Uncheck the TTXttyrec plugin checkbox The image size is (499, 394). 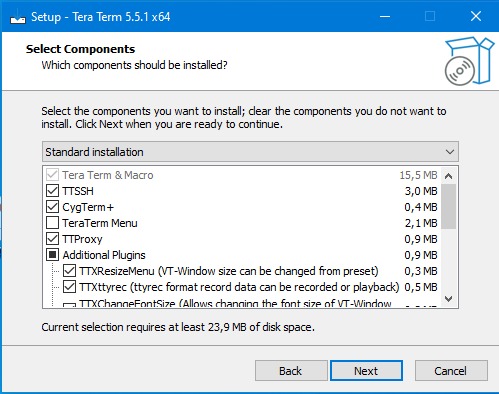point(69,287)
